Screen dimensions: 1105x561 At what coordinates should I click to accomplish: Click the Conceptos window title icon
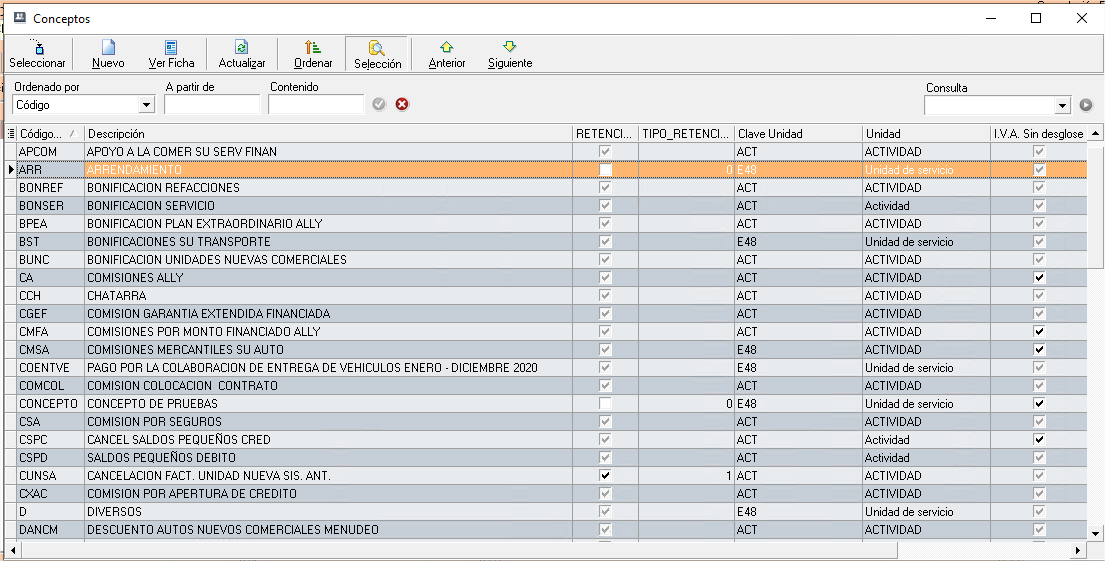(20, 18)
